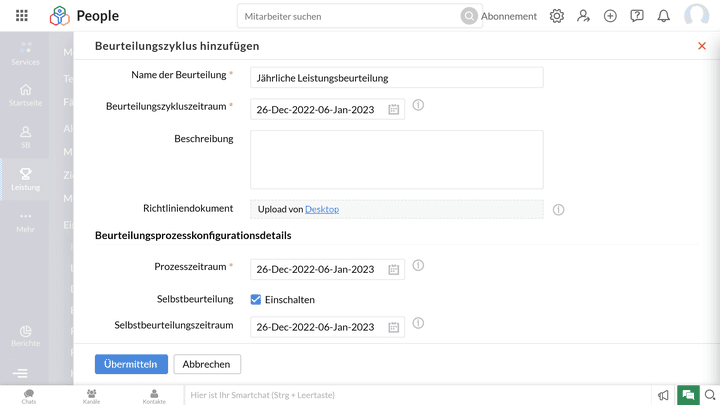Open calendar for Selbstbeurteilungszeitraum
Image resolution: width=720 pixels, height=405 pixels.
pos(394,327)
